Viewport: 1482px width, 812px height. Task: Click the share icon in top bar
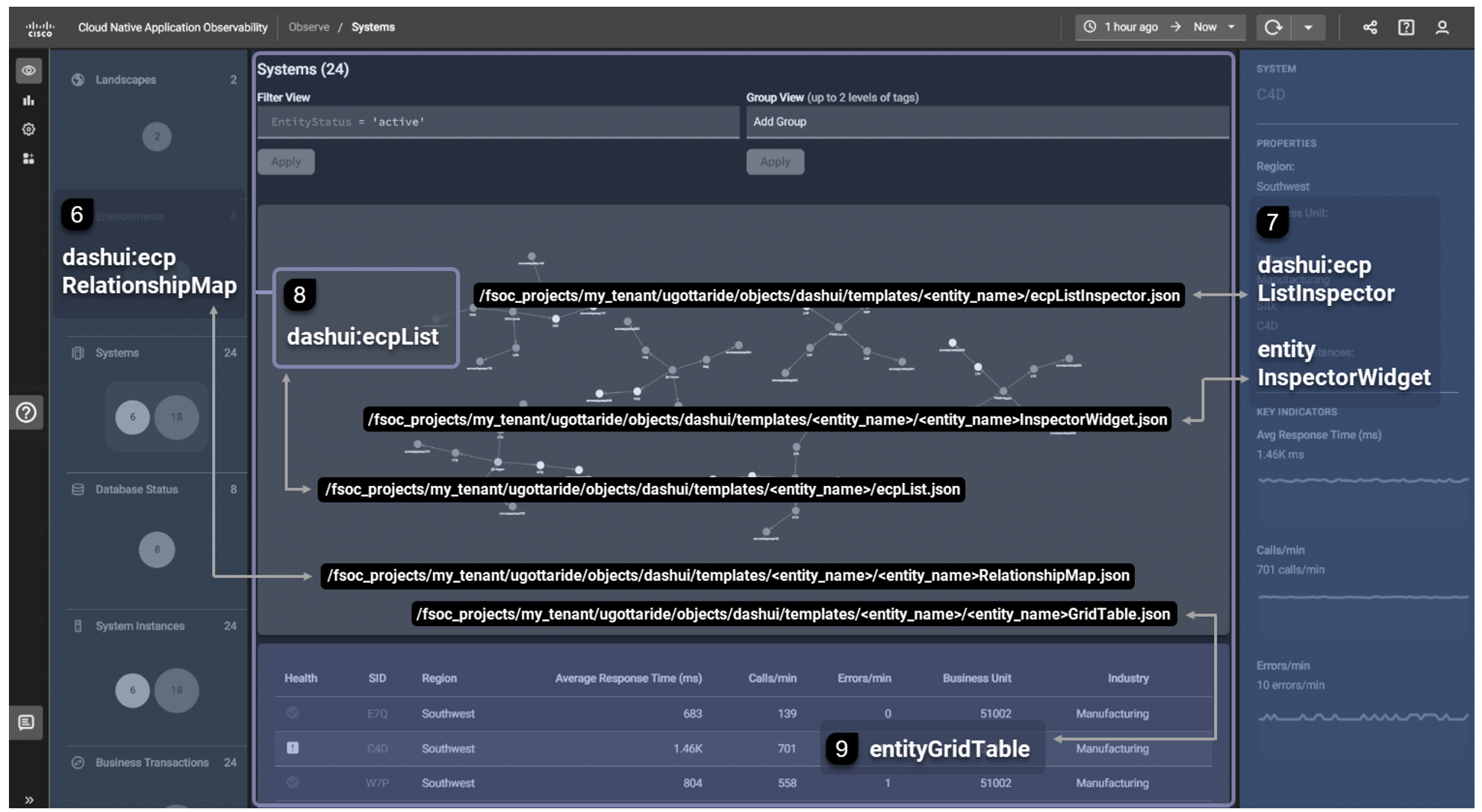coord(1370,28)
